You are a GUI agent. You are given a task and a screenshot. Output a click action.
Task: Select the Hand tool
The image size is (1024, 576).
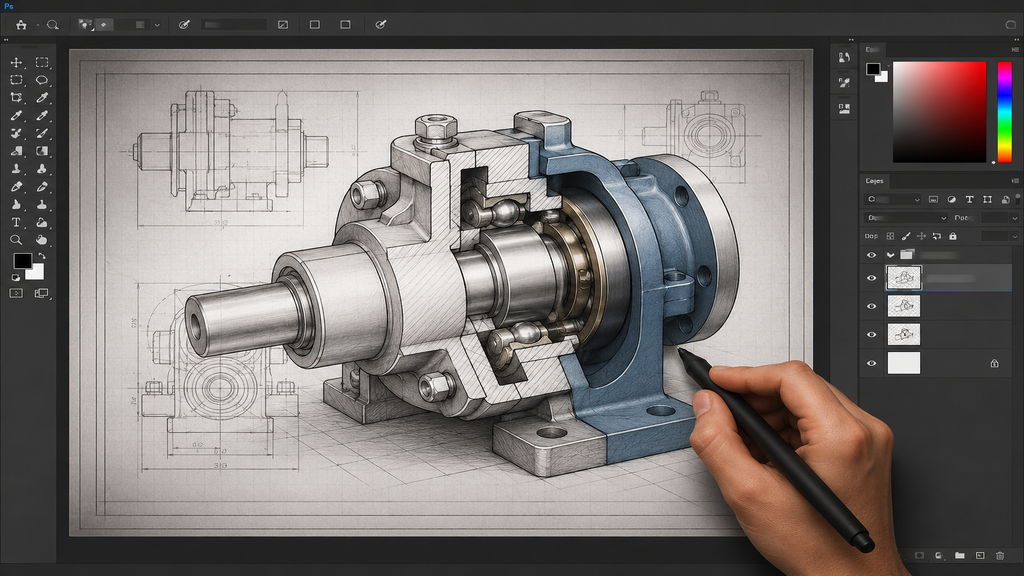pos(42,240)
